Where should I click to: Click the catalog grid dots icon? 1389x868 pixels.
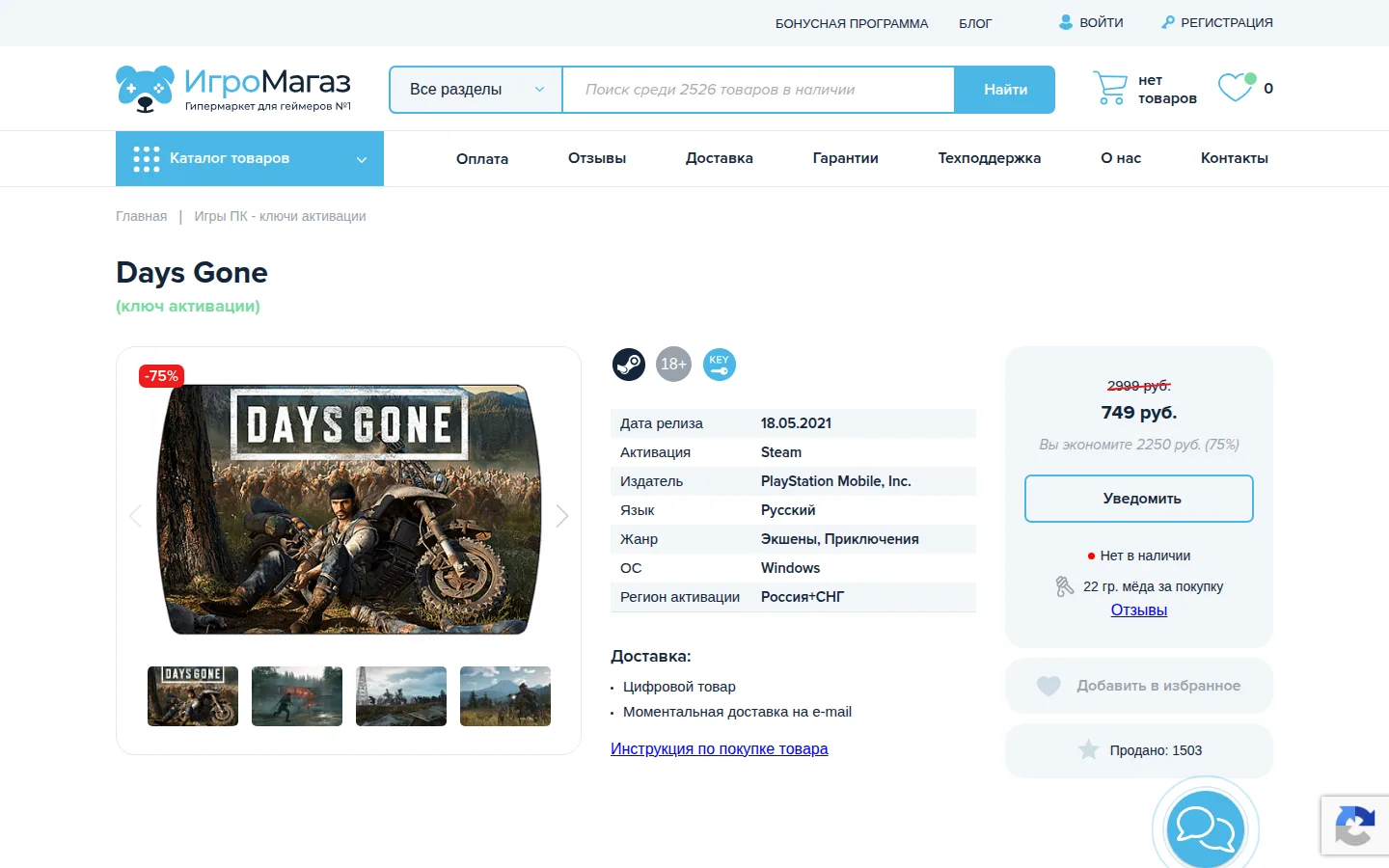pos(146,159)
